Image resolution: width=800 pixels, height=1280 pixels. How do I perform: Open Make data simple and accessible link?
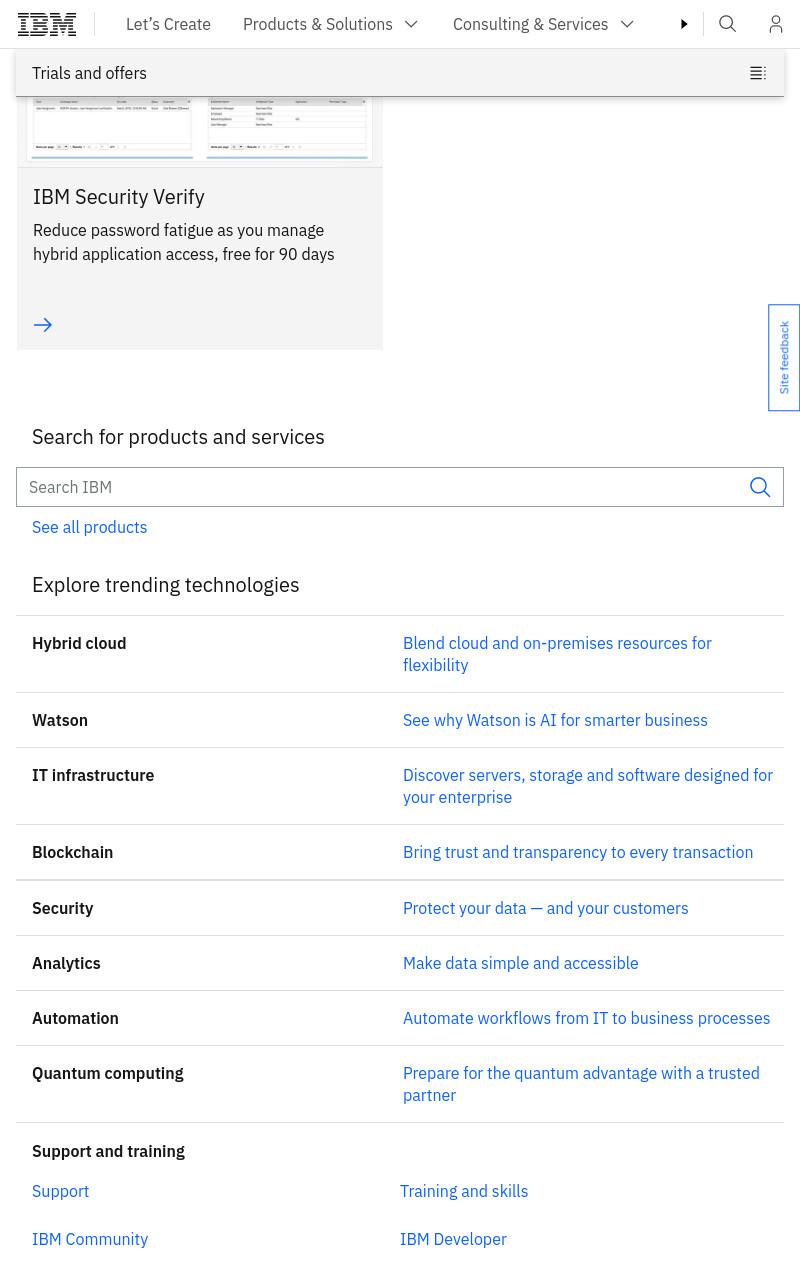pyautogui.click(x=520, y=963)
